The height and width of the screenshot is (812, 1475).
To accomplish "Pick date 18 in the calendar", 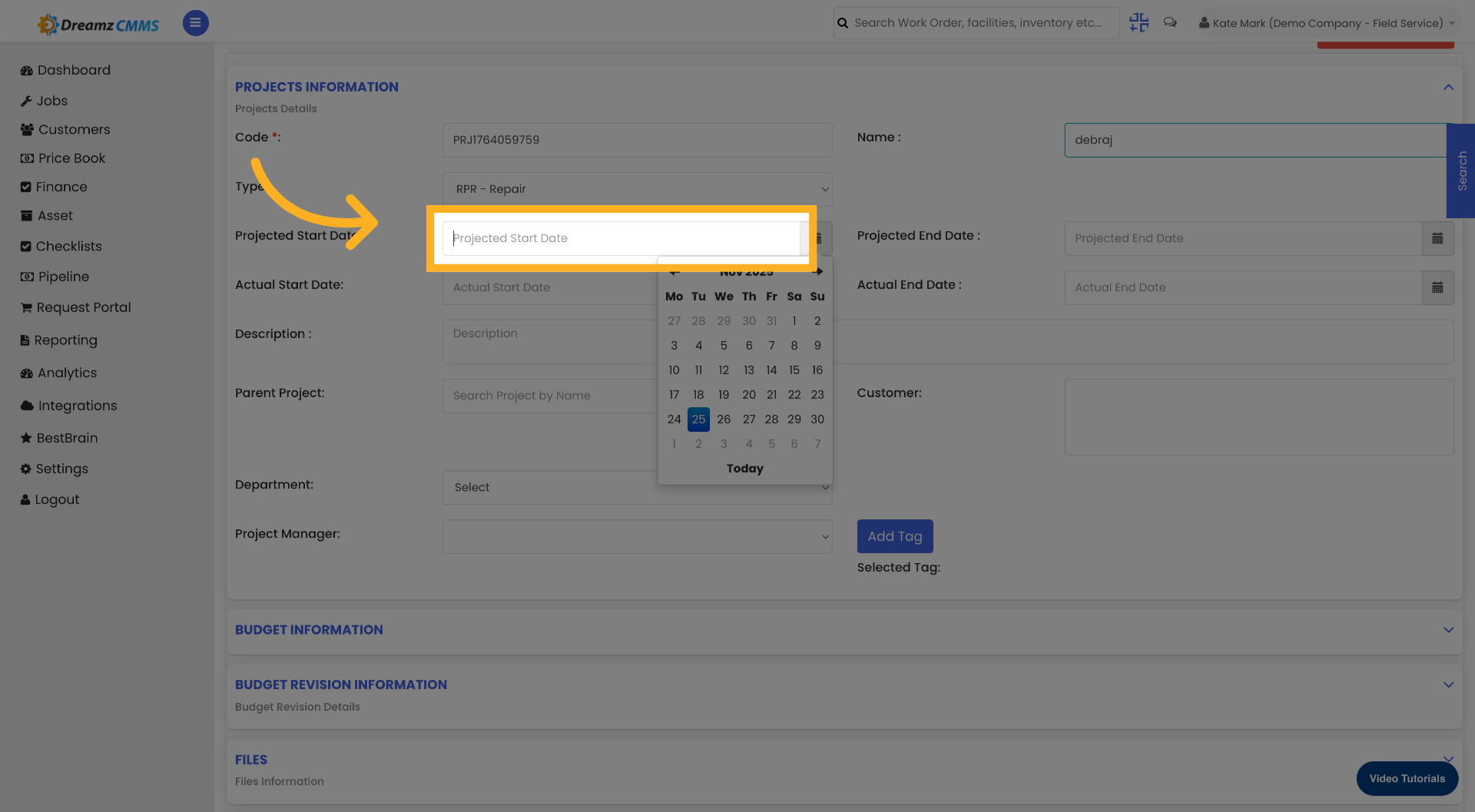I will click(698, 395).
